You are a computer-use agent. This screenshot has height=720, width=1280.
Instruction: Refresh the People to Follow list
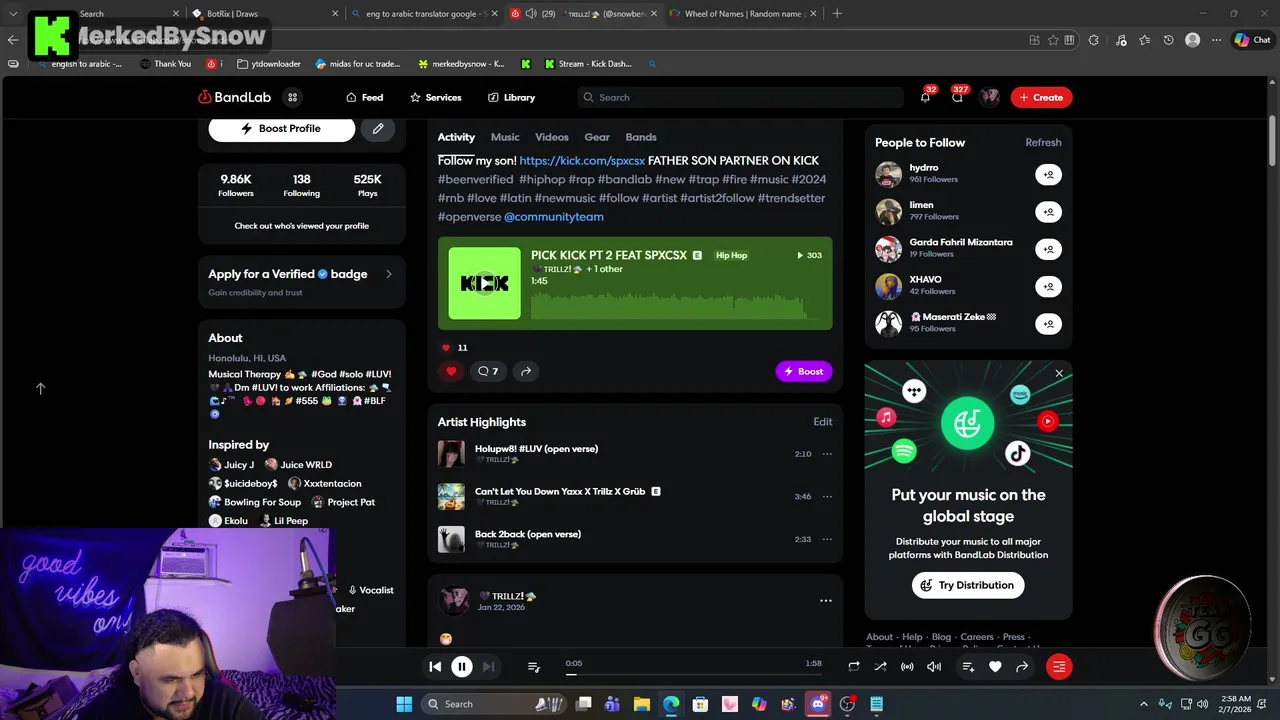[1043, 142]
